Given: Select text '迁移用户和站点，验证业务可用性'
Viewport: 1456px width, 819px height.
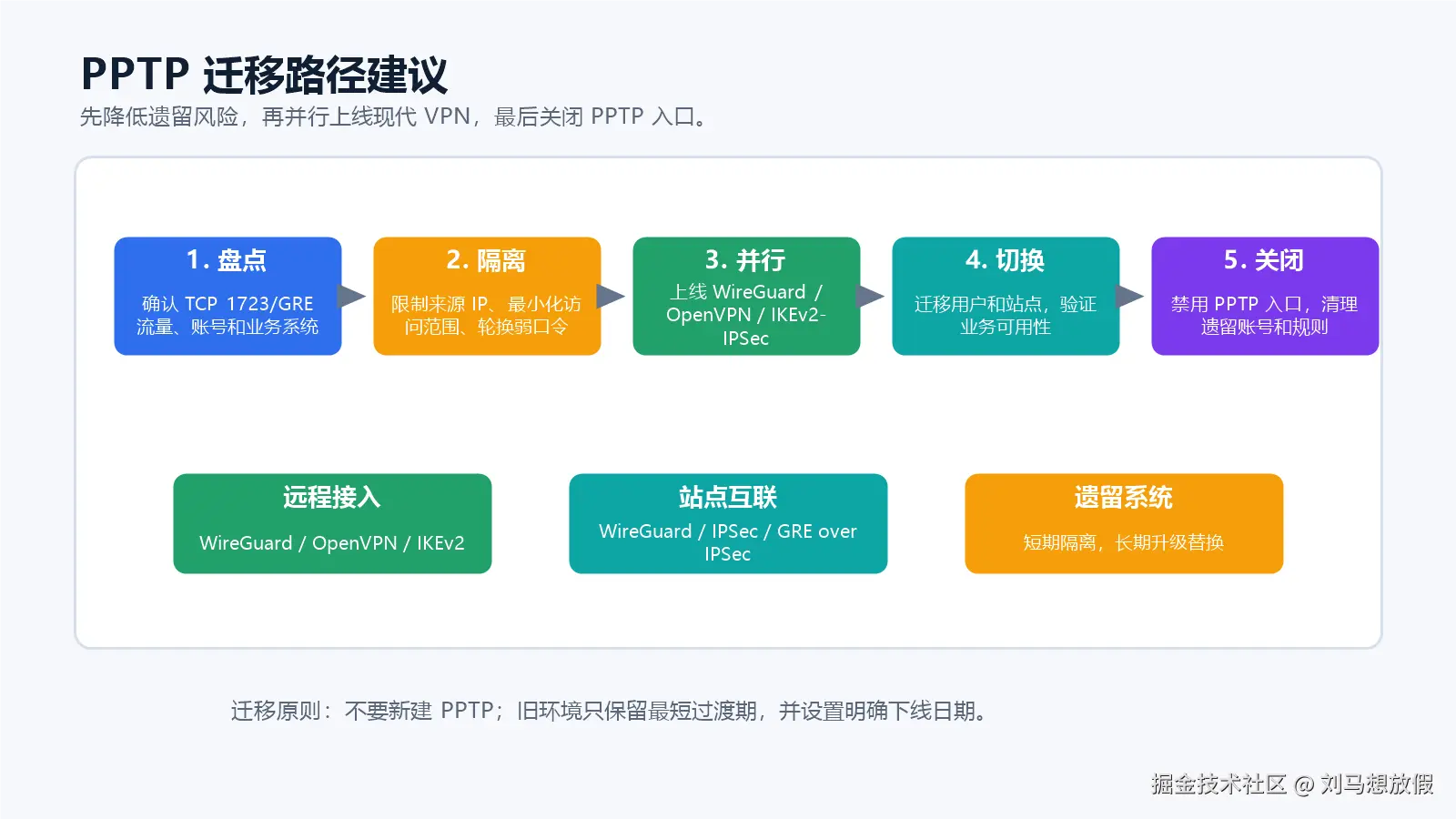Looking at the screenshot, I should (1005, 315).
